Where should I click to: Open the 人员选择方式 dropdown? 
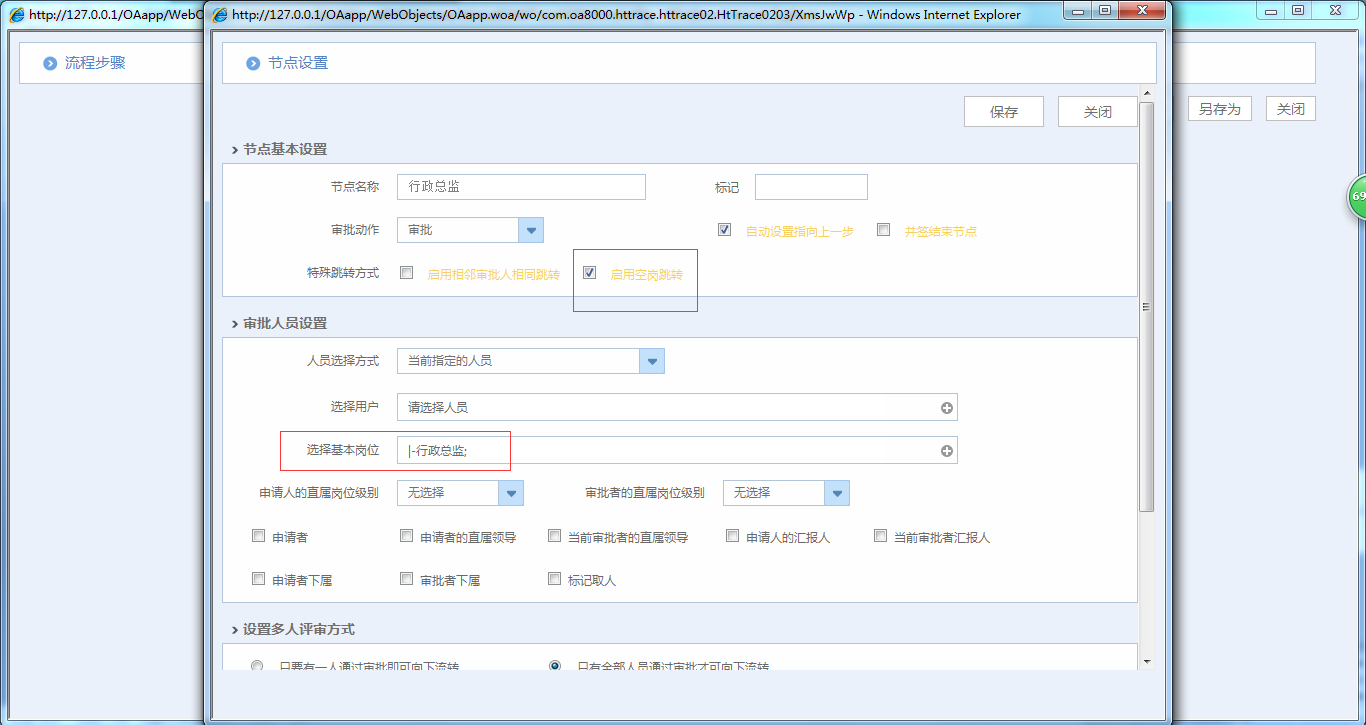652,360
